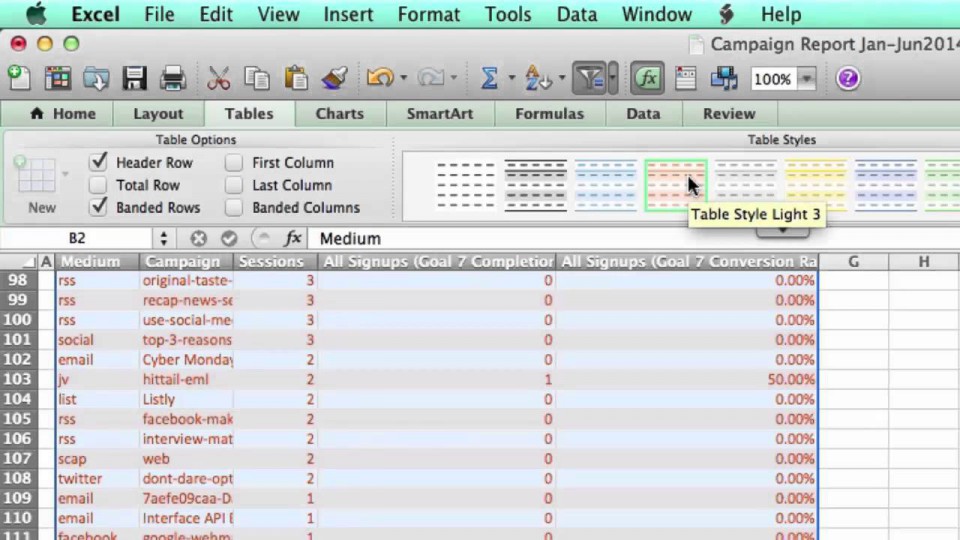Open the formula builder fx icon
Viewport: 960px width, 540px height.
click(x=293, y=238)
